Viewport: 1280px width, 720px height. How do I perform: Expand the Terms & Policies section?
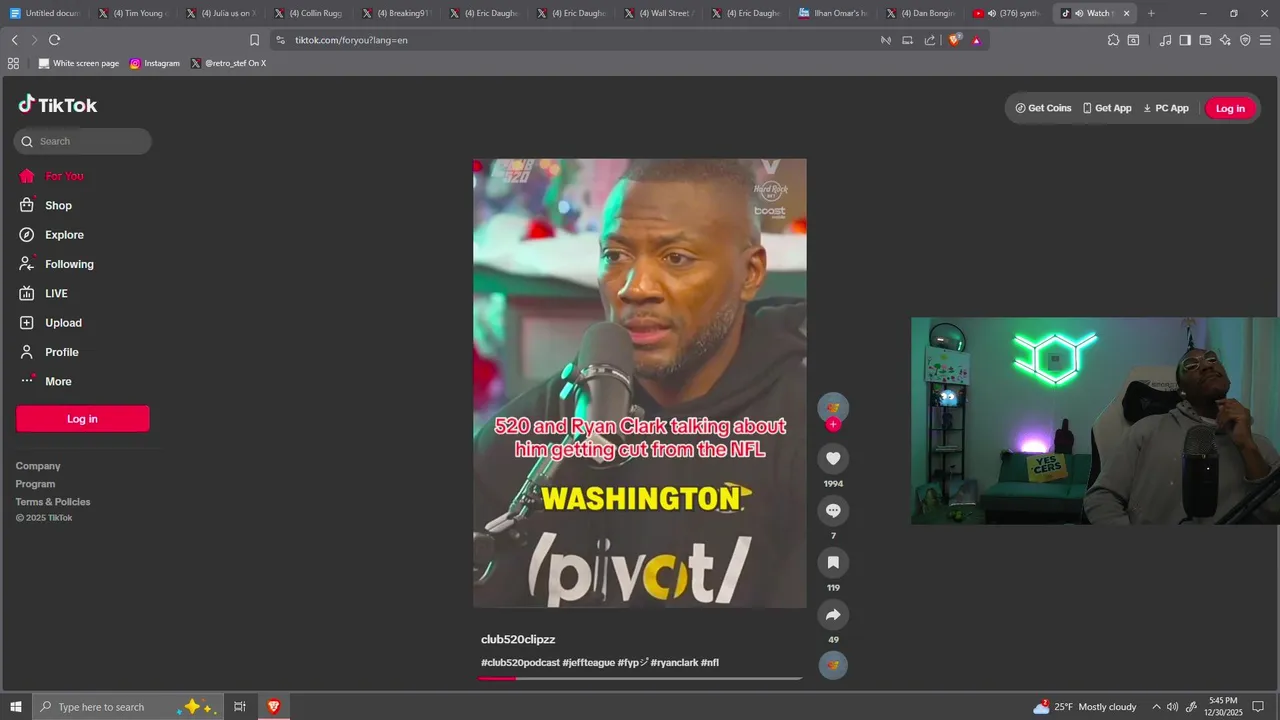click(x=53, y=502)
